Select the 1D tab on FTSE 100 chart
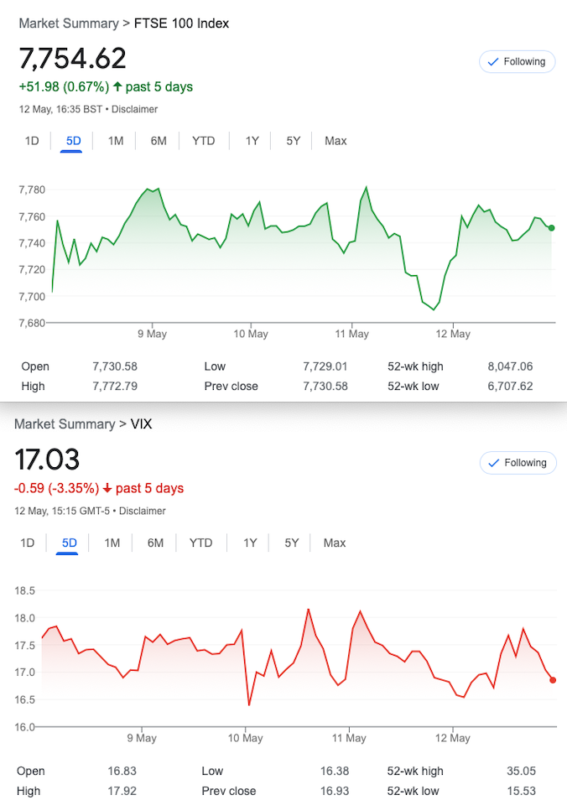Image resolution: width=567 pixels, height=800 pixels. click(x=32, y=141)
